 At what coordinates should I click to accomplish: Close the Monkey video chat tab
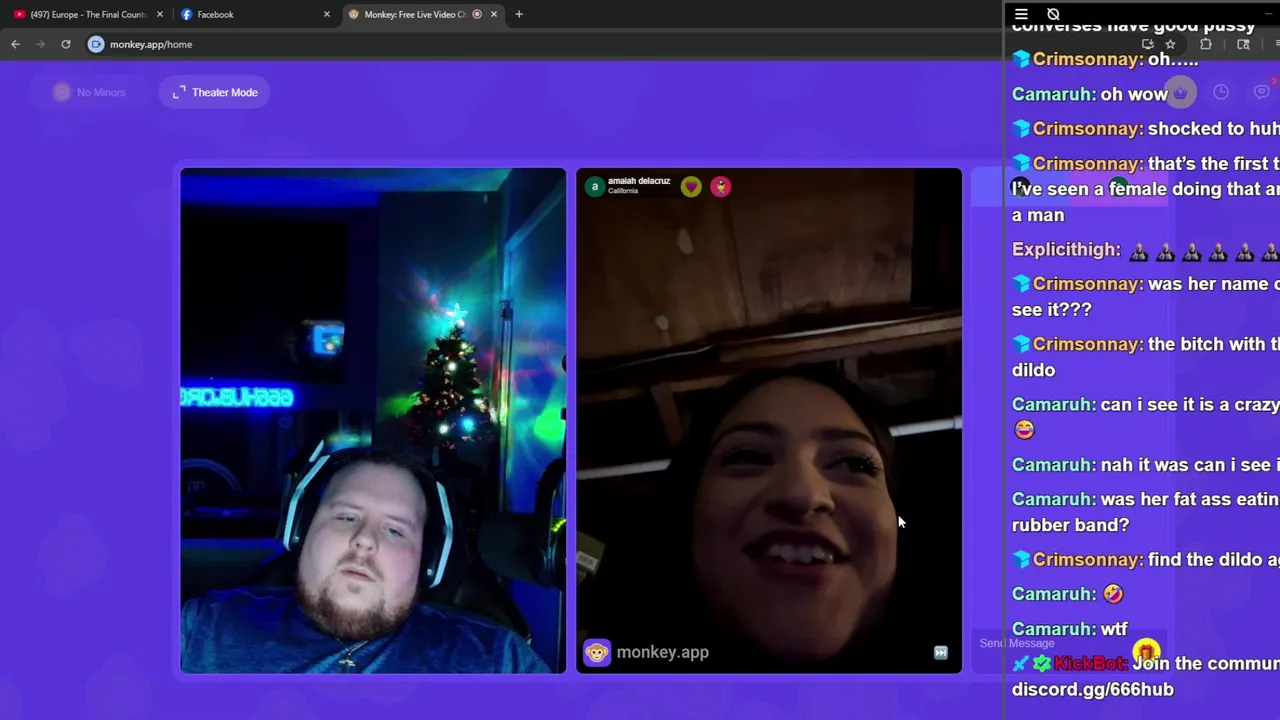pos(493,14)
